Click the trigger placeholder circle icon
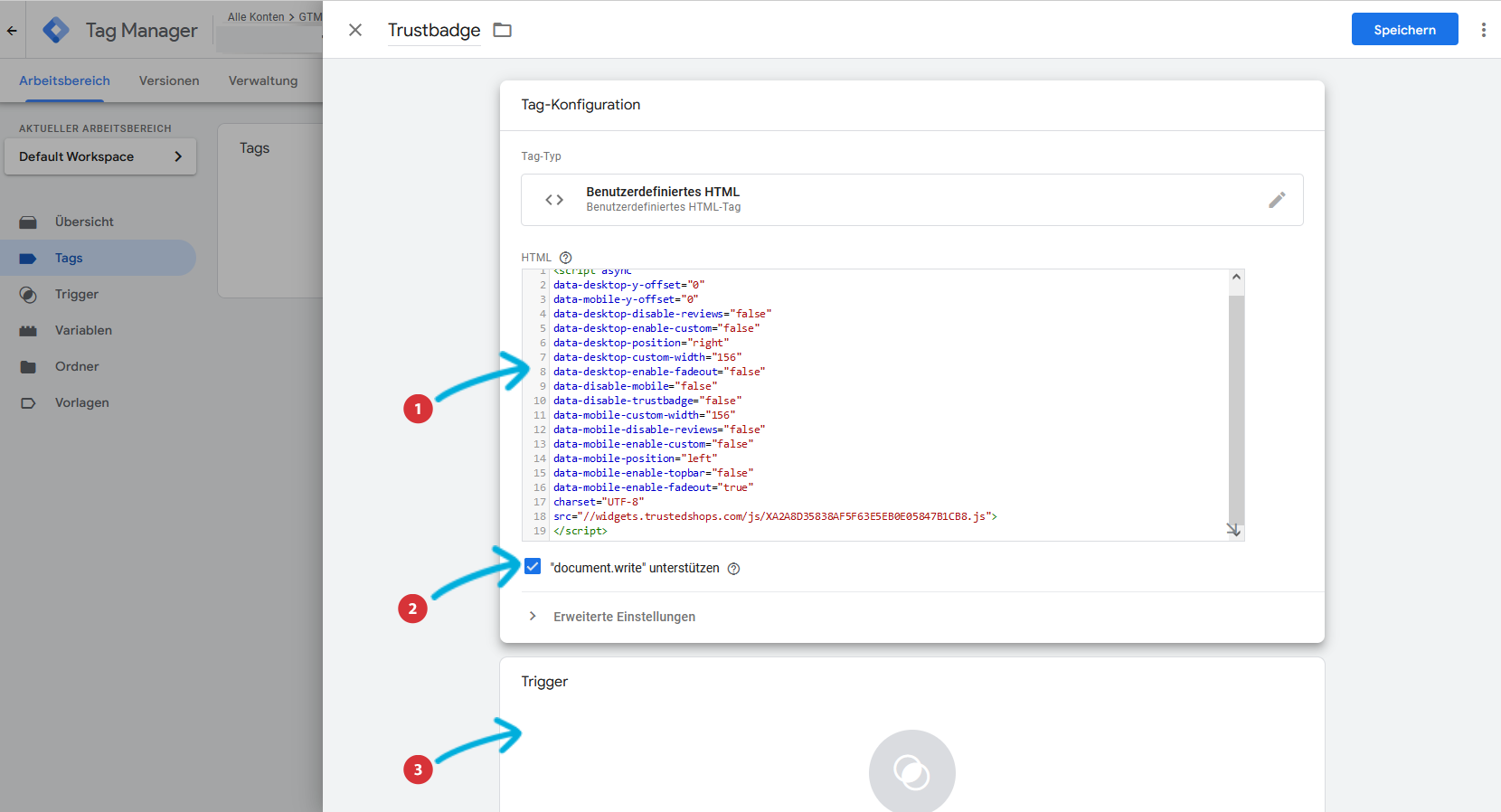Image resolution: width=1501 pixels, height=812 pixels. [911, 771]
